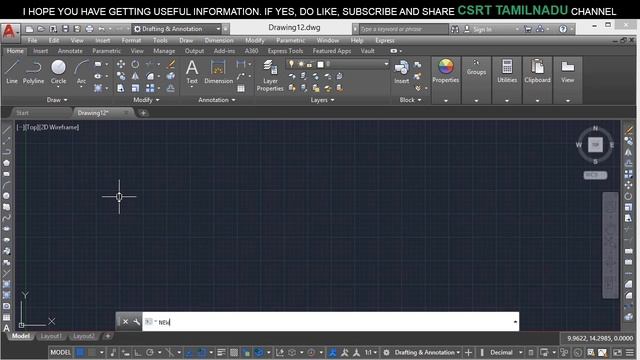Expand the Draw panel
640x360 pixels.
click(x=57, y=100)
